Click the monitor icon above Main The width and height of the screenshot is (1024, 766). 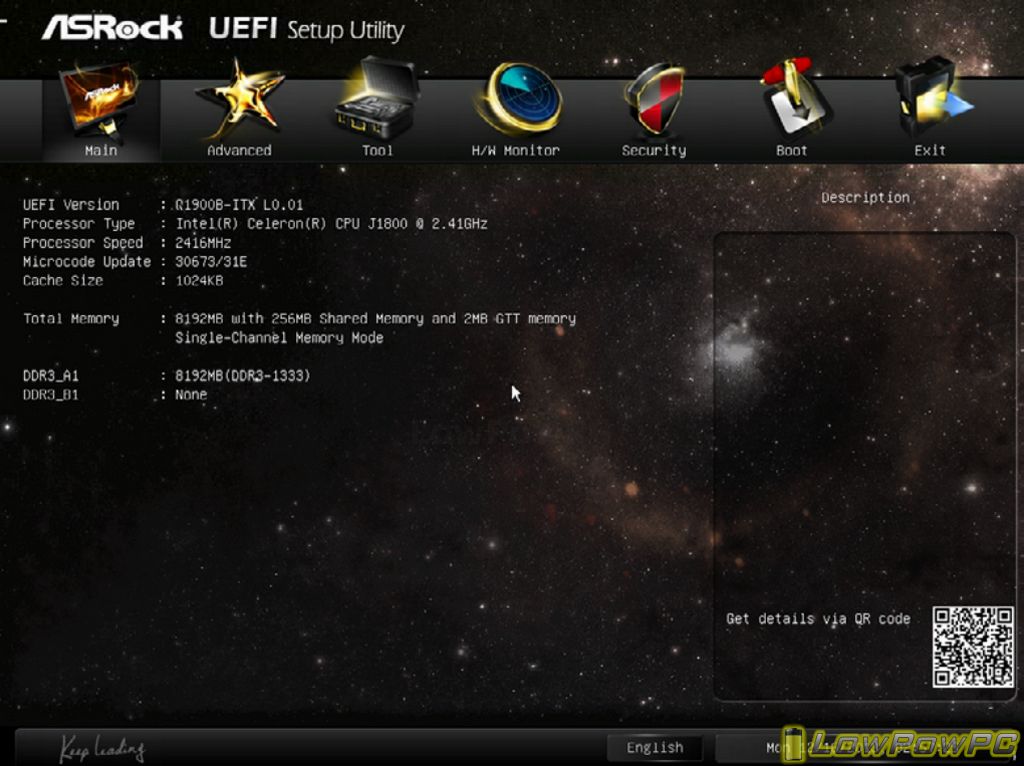(x=100, y=101)
